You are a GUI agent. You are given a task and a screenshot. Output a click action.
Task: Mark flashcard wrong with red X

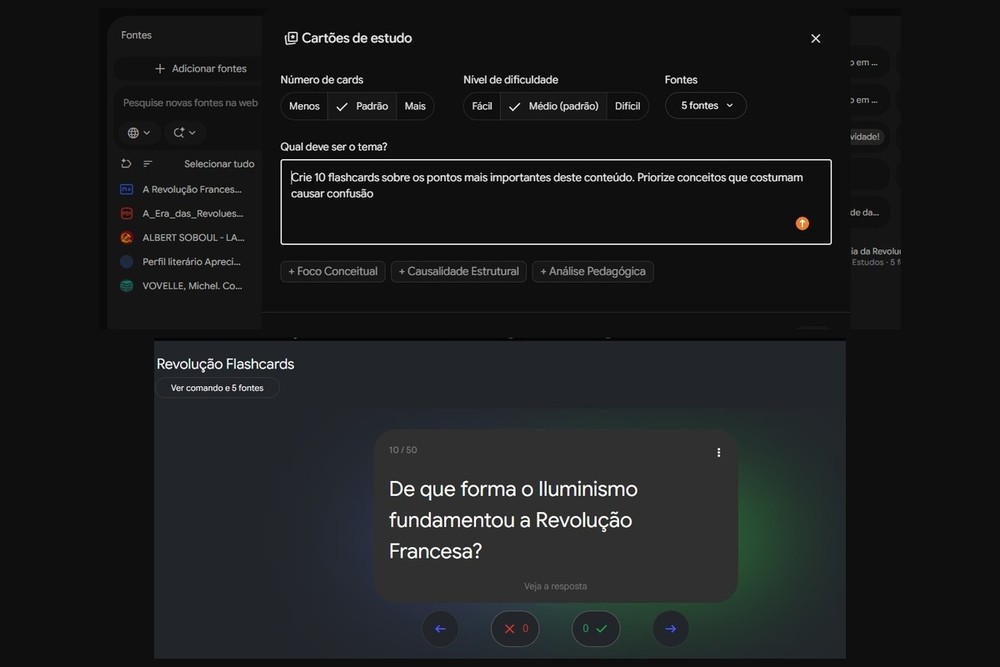coord(515,629)
